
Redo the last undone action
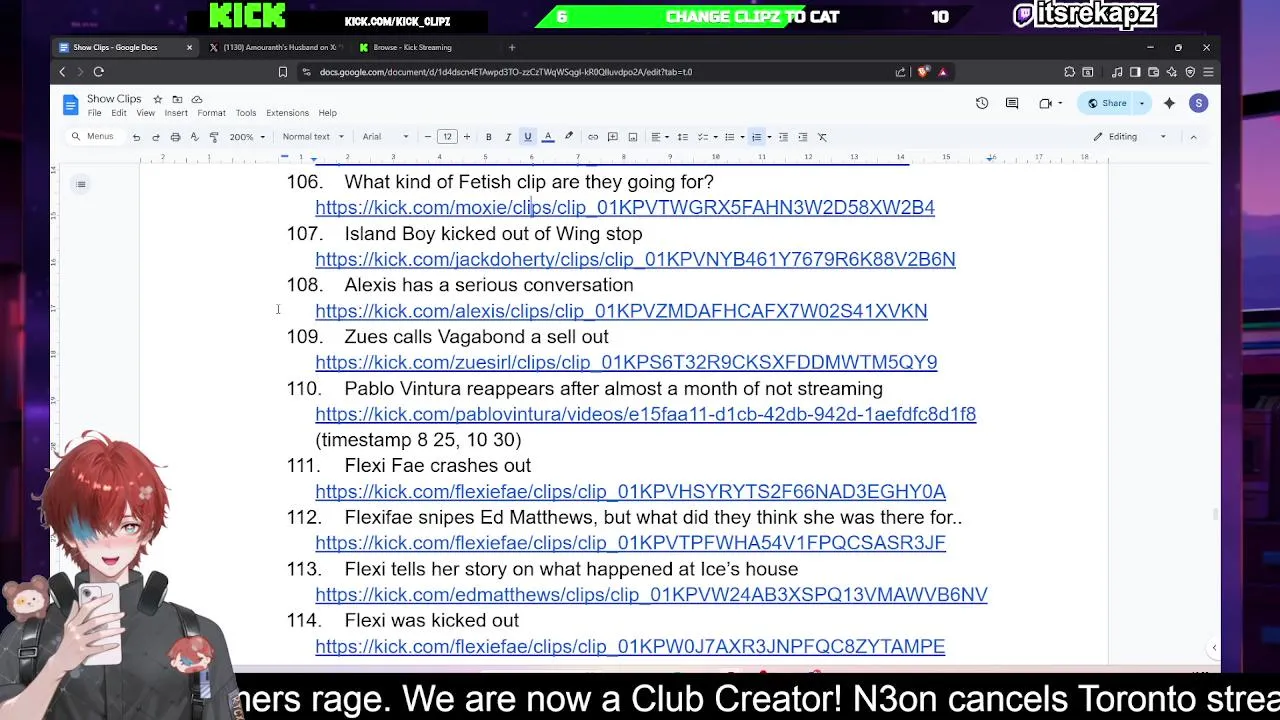tap(155, 137)
